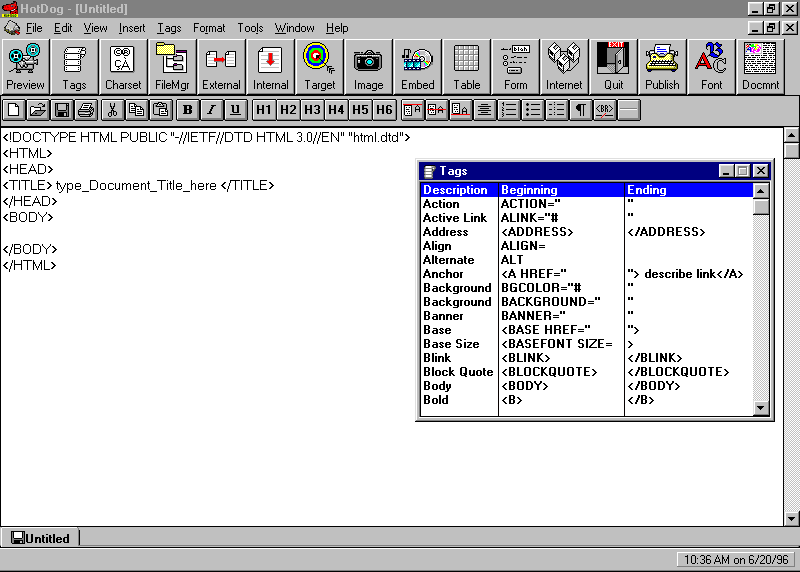Click the Tags toolbar button
Viewport: 800px width, 572px height.
point(74,67)
